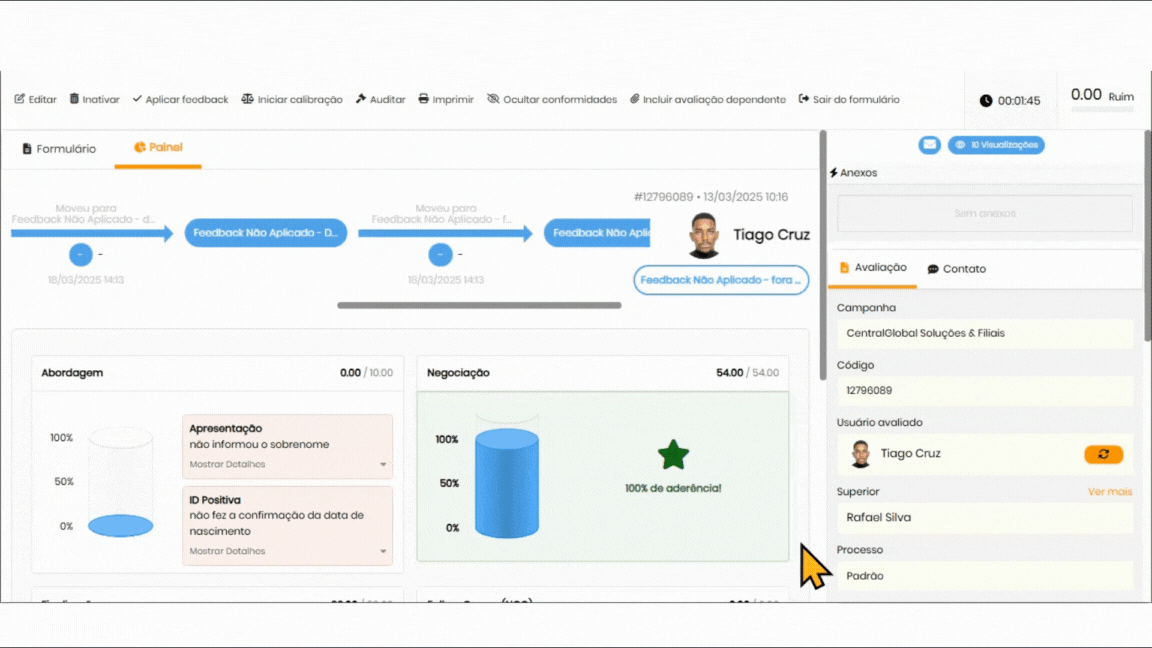Click the Inativar trash icon
Image resolution: width=1152 pixels, height=648 pixels.
point(75,100)
